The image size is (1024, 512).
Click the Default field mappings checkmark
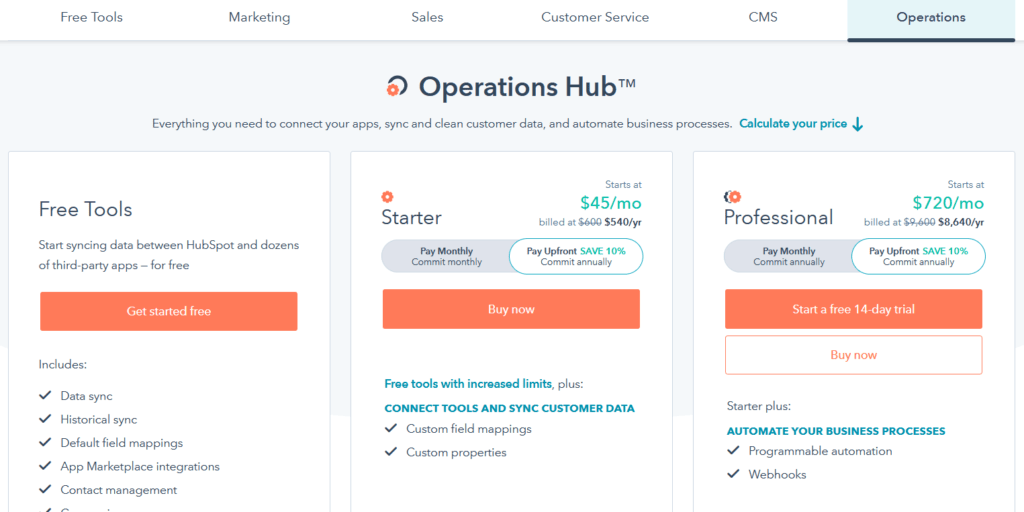(x=45, y=443)
